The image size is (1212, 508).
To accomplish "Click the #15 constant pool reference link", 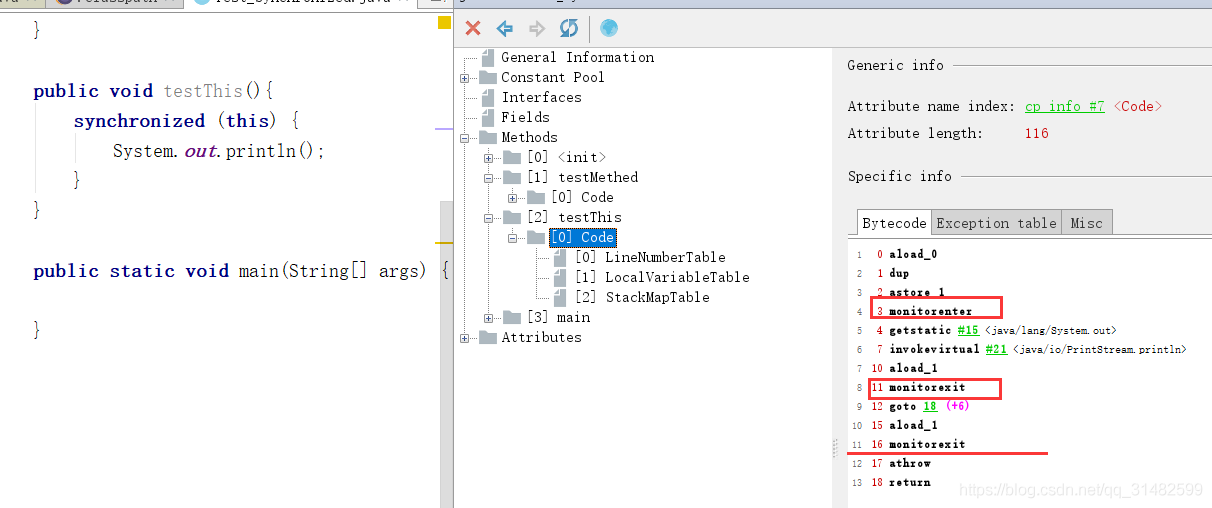I will (967, 330).
